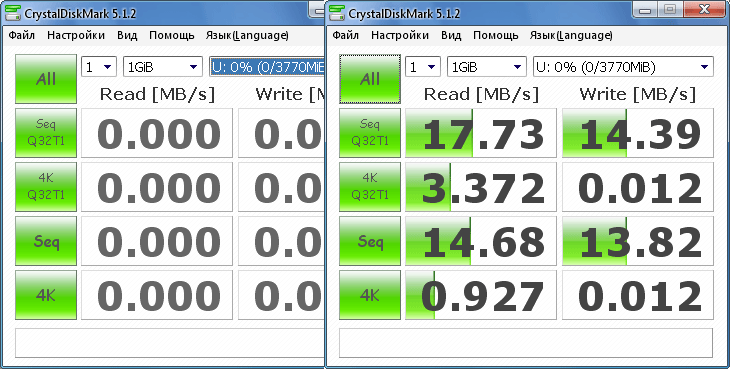
Task: Open Помощь menu in left window
Action: (172, 35)
